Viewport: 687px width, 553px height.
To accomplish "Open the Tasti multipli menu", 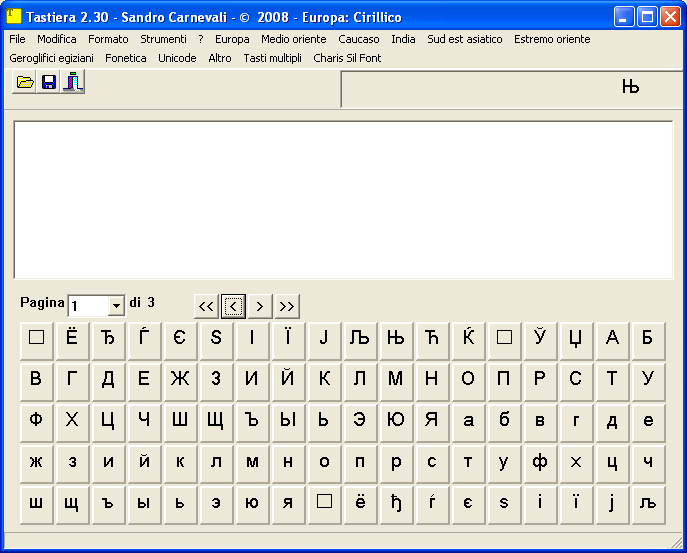I will pyautogui.click(x=273, y=58).
